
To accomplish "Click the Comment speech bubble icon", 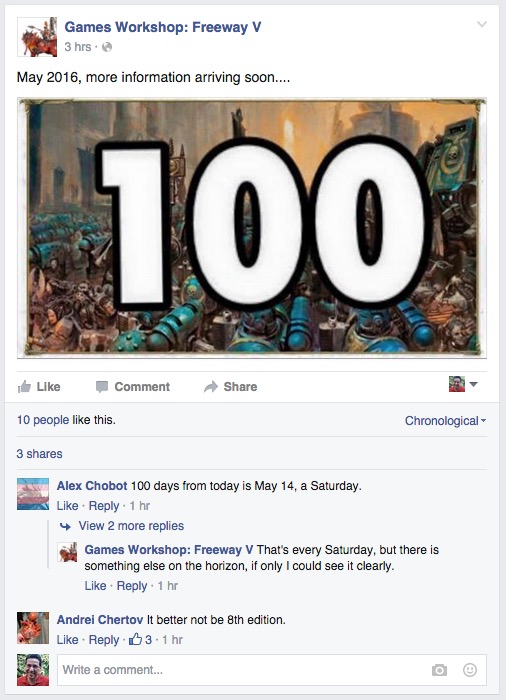I will (x=102, y=387).
